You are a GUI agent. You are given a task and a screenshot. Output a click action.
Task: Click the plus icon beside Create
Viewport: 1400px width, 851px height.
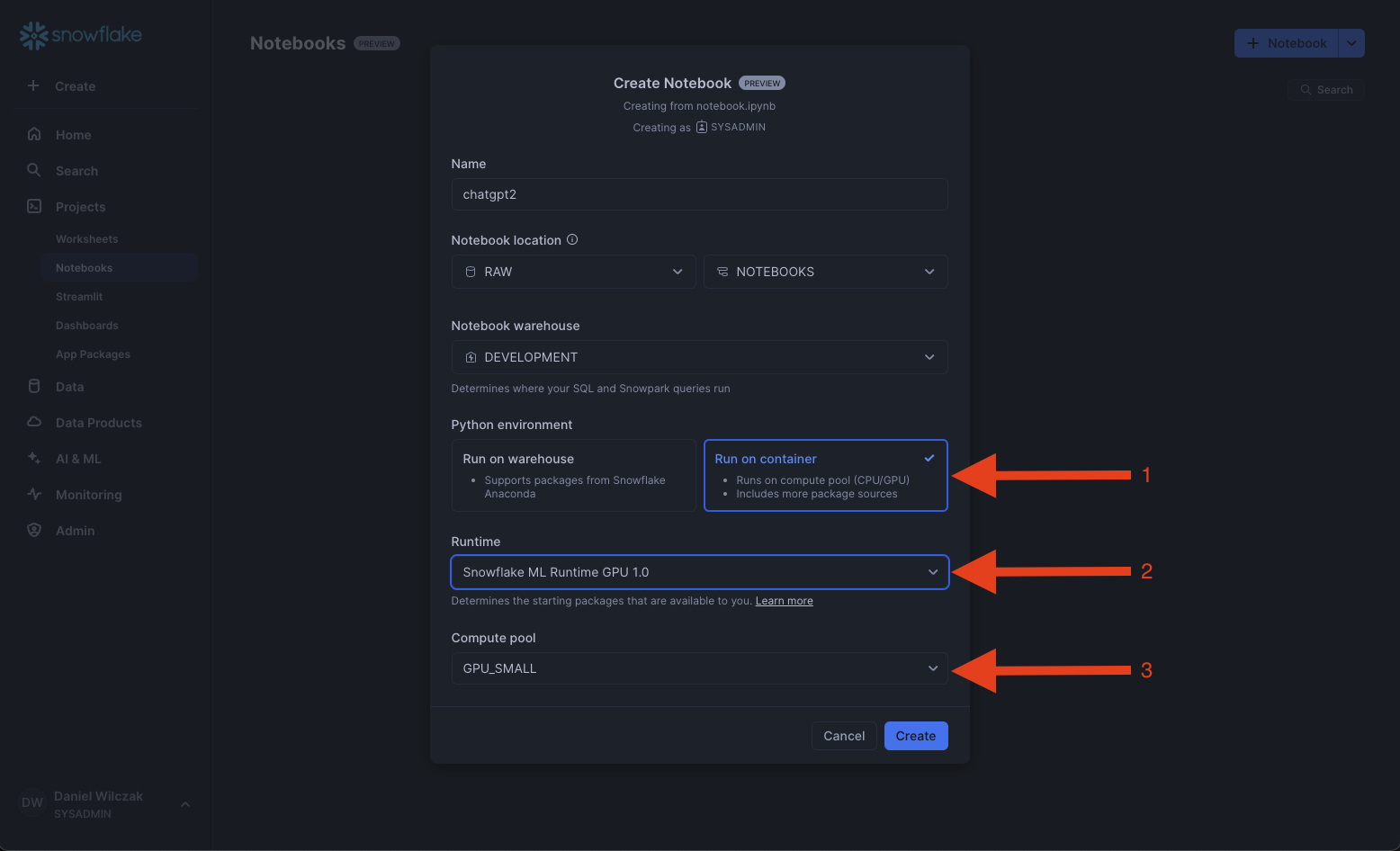click(x=33, y=85)
